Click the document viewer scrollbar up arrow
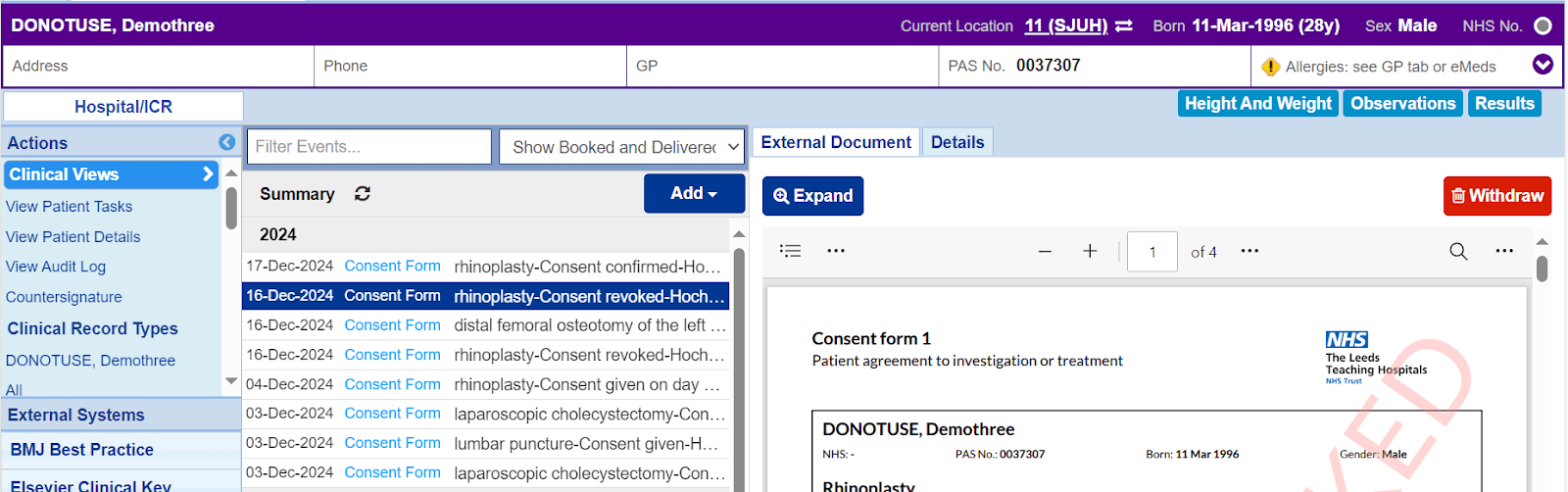The width and height of the screenshot is (1568, 492). coord(1542,241)
